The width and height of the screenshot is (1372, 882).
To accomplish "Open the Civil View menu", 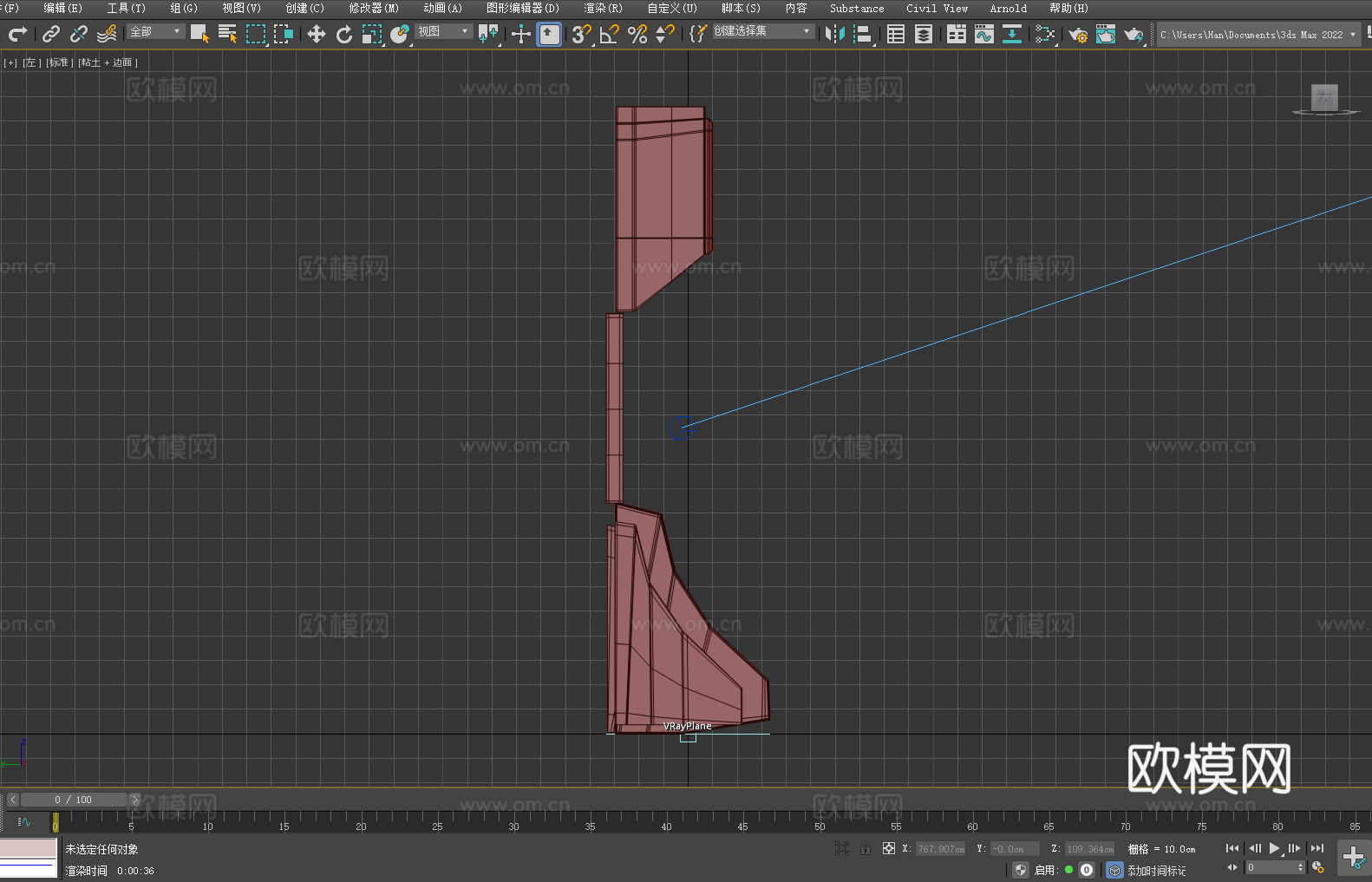I will (938, 8).
